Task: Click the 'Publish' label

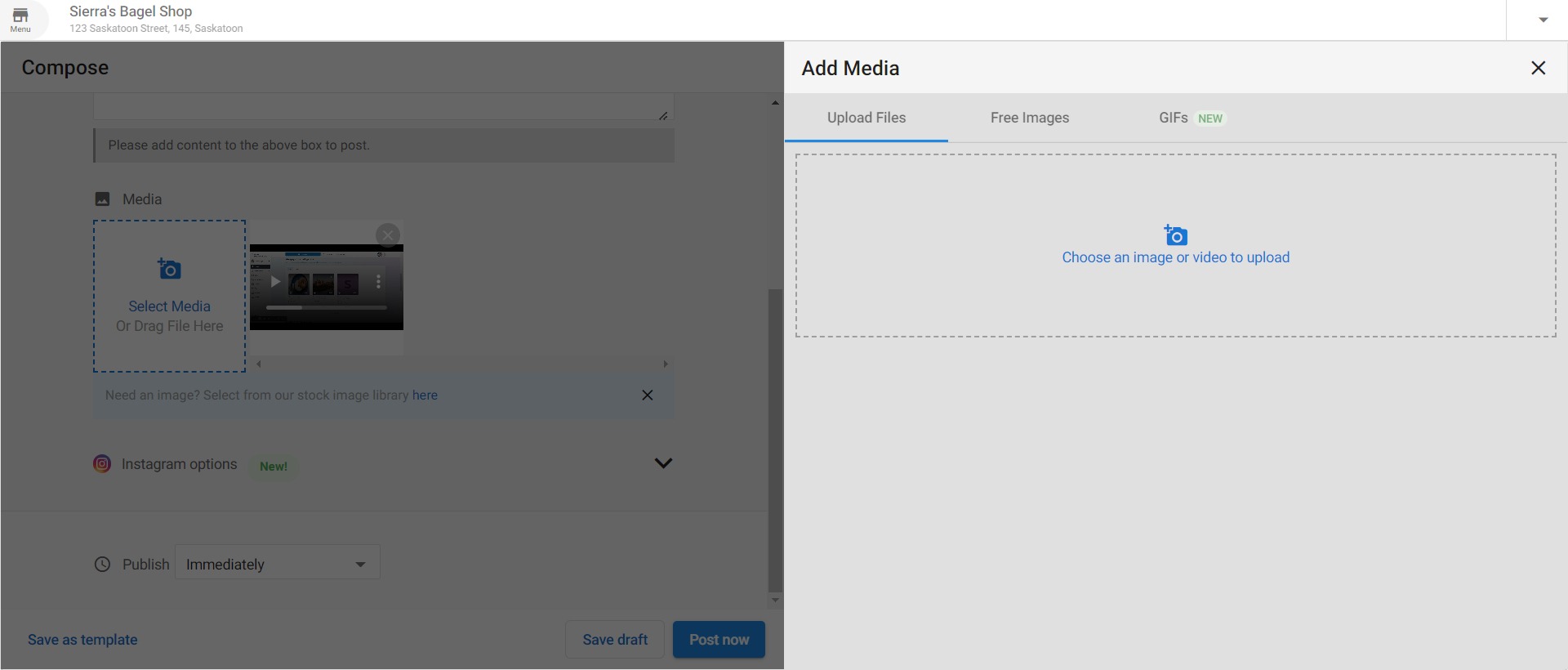Action: [146, 565]
